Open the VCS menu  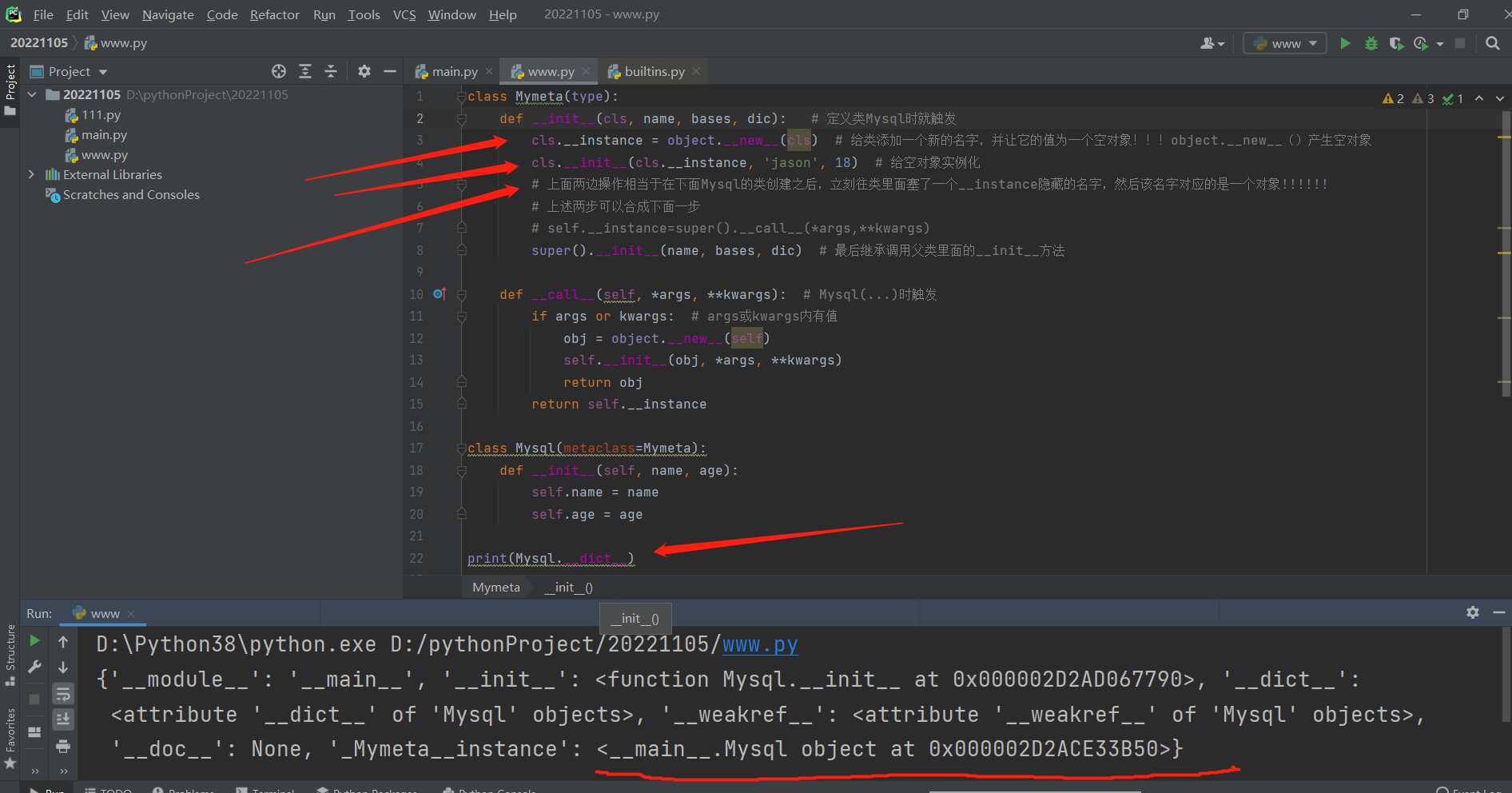coord(404,14)
